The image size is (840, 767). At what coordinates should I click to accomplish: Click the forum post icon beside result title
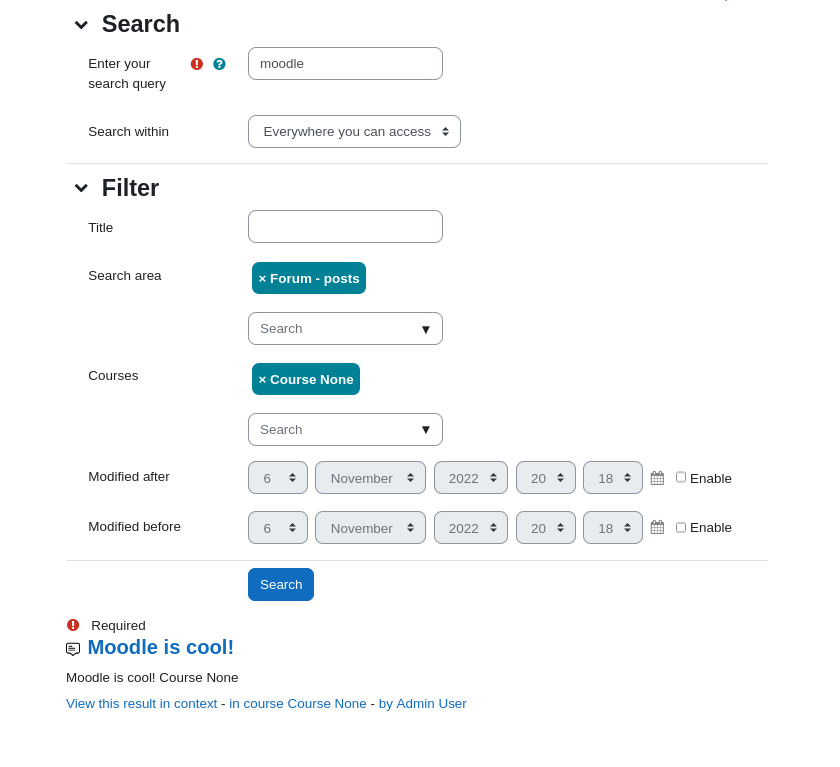tap(73, 649)
